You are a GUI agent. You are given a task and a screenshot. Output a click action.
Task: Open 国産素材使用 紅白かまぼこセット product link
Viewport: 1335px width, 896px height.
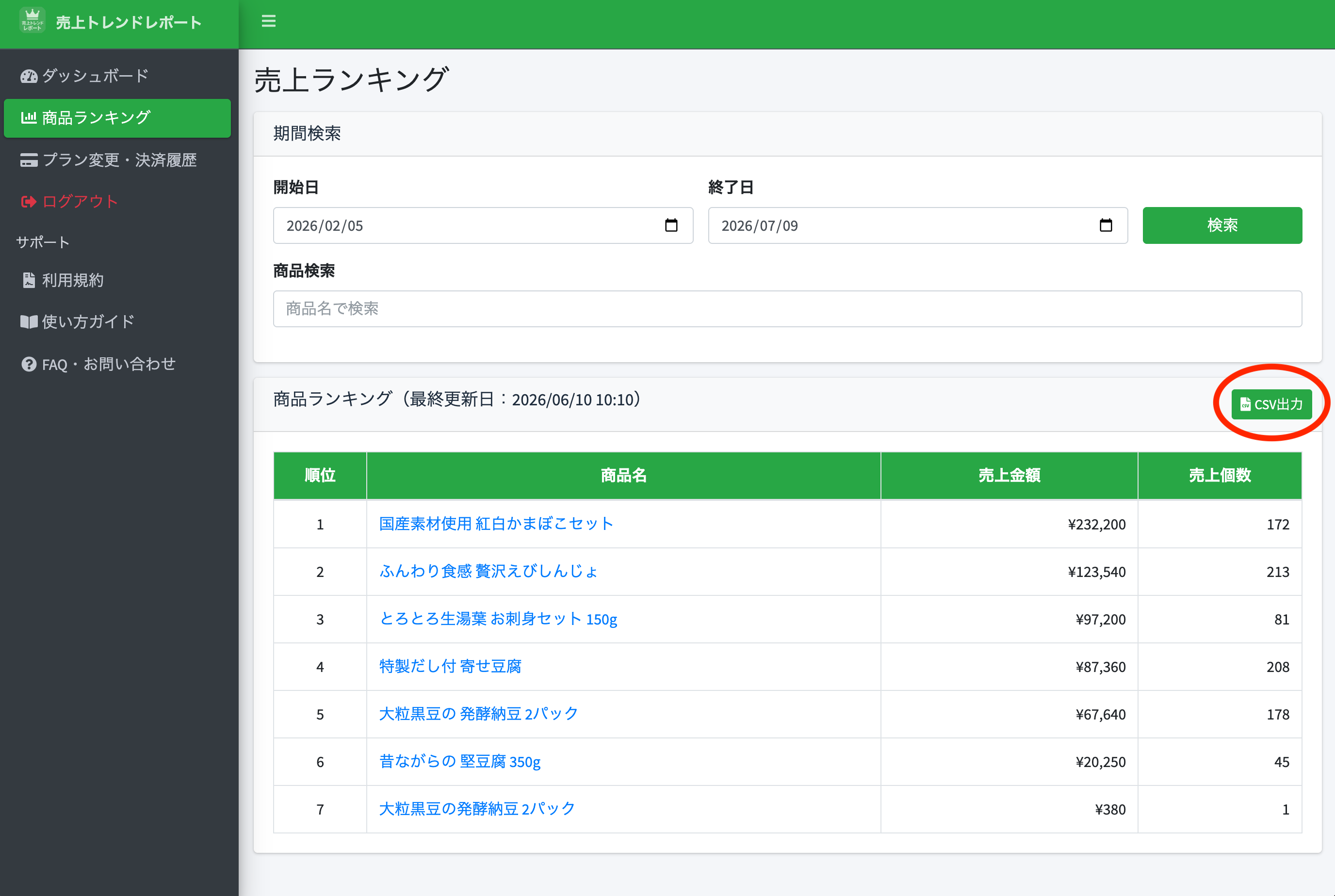click(x=496, y=524)
